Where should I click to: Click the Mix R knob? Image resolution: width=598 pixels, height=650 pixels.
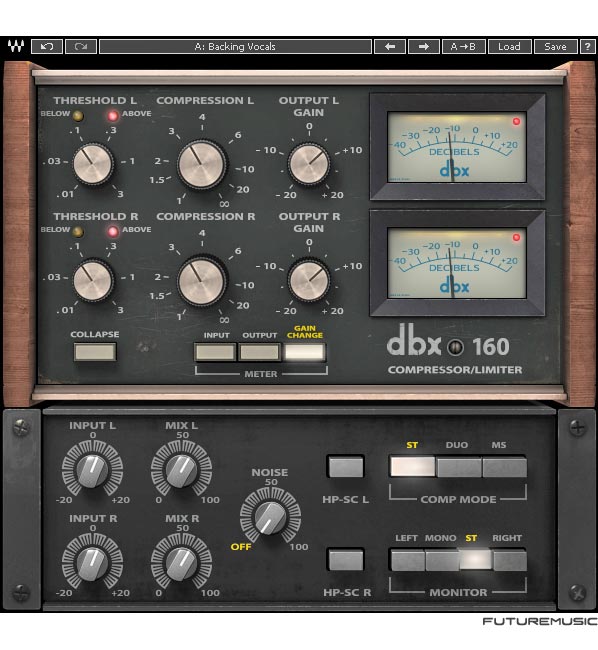[181, 564]
